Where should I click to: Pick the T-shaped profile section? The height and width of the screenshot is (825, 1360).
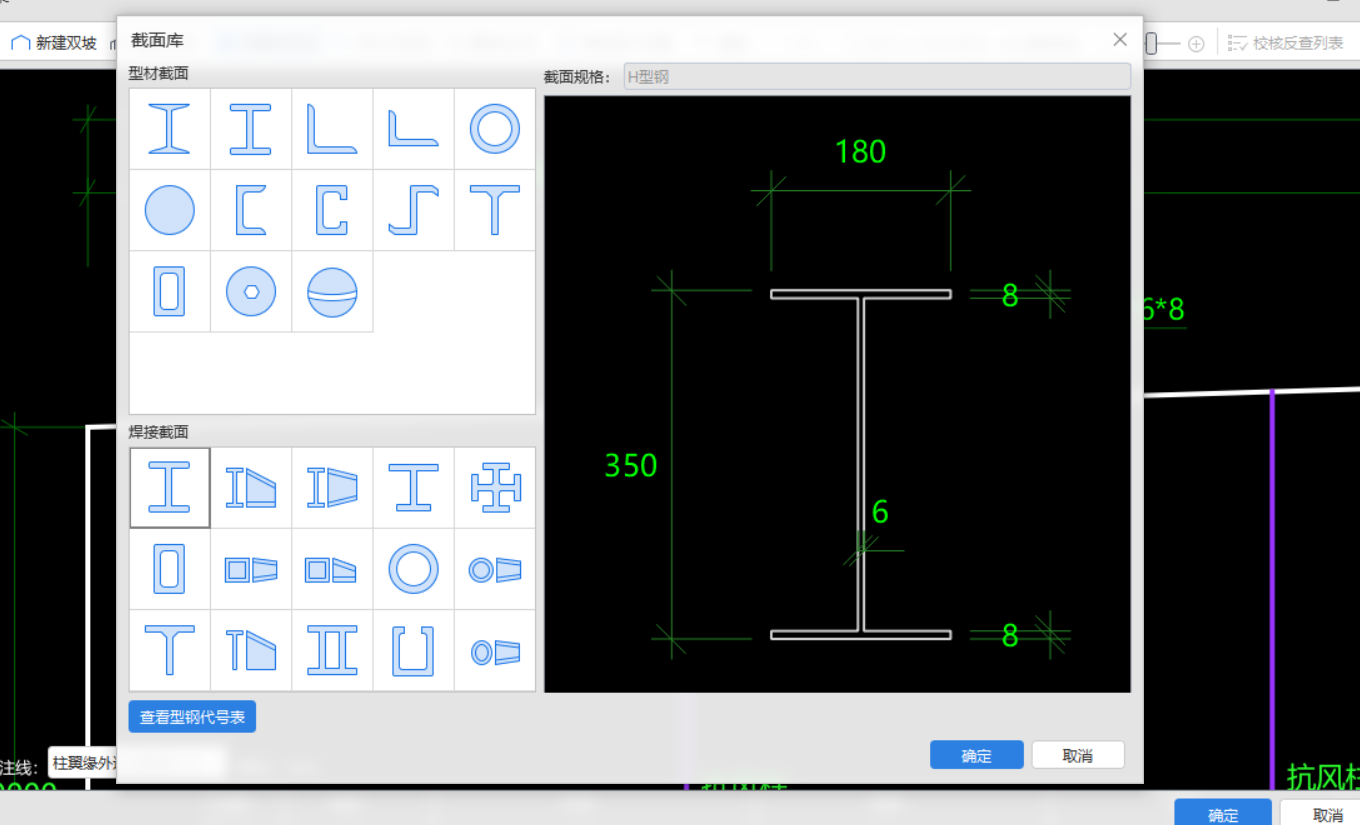pos(494,210)
